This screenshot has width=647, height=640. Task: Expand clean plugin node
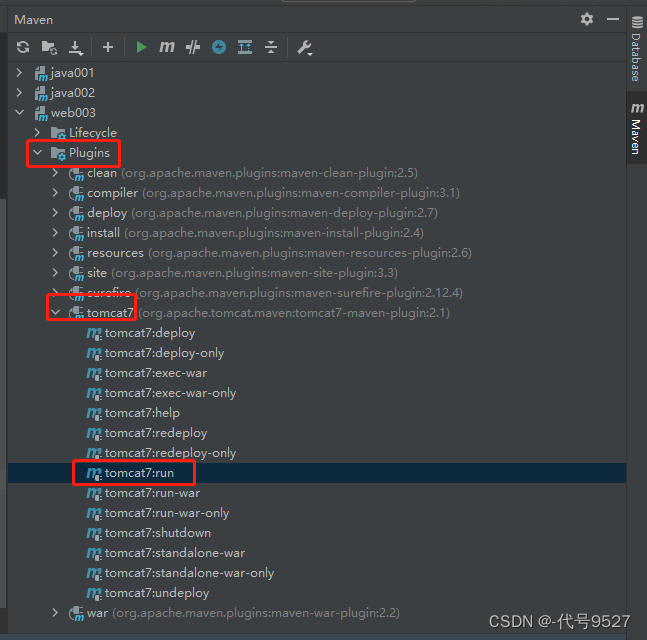pos(55,172)
